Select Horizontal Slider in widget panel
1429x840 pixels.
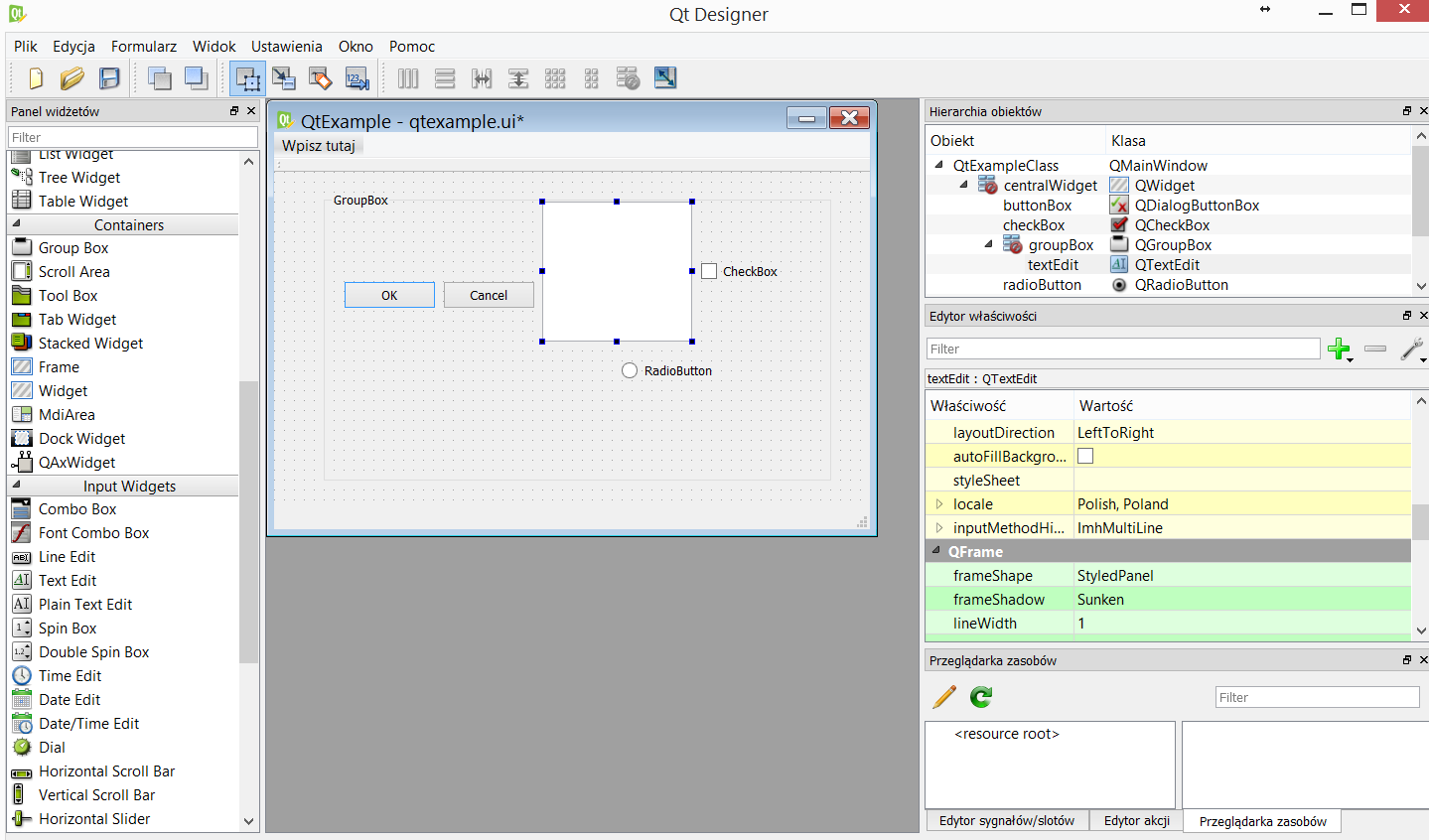pyautogui.click(x=94, y=818)
